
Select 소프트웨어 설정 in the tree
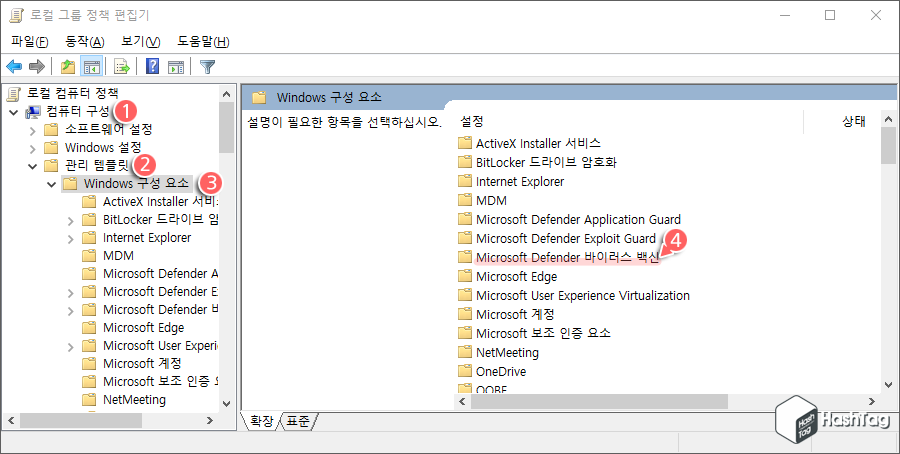point(108,129)
